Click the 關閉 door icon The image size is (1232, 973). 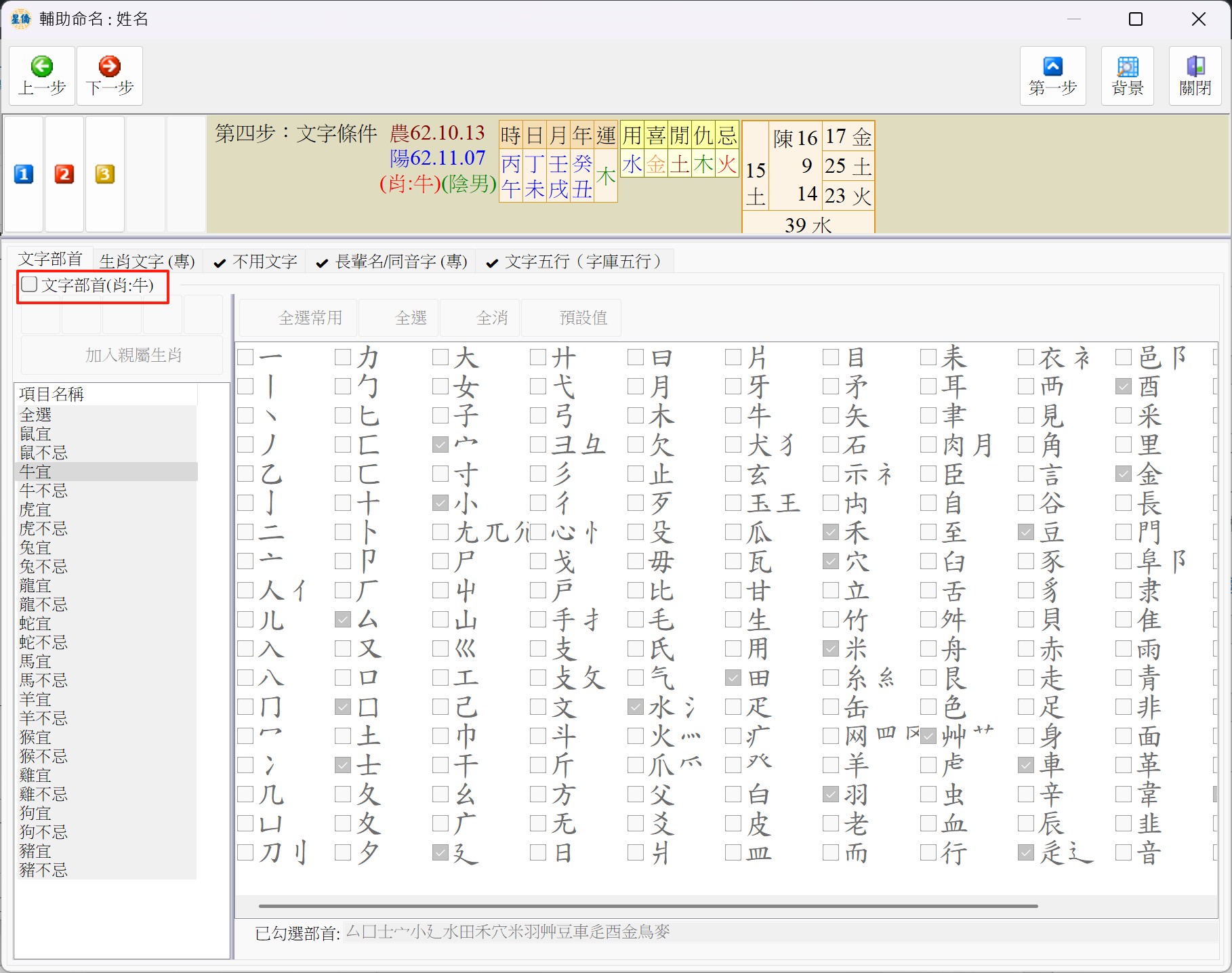click(x=1195, y=66)
